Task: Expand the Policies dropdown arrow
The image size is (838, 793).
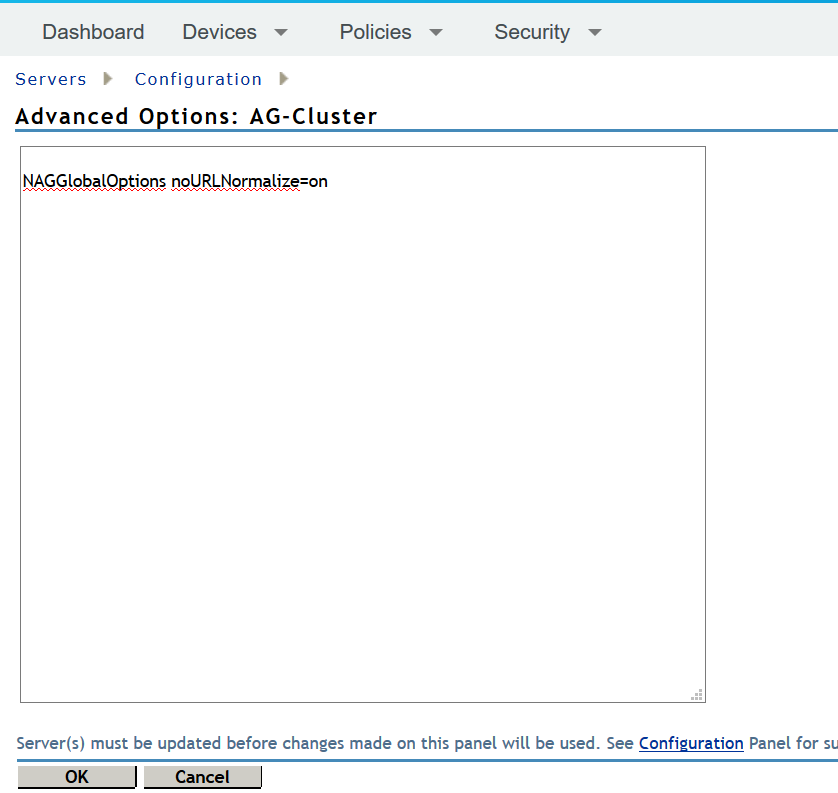Action: 436,33
